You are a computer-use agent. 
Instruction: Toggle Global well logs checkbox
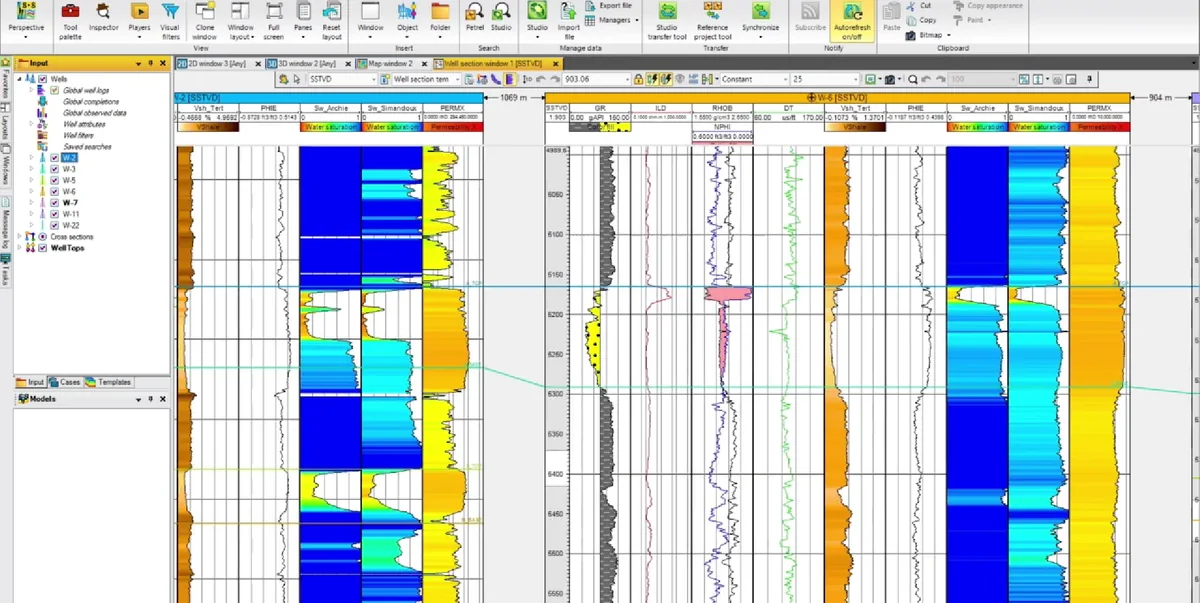click(55, 90)
